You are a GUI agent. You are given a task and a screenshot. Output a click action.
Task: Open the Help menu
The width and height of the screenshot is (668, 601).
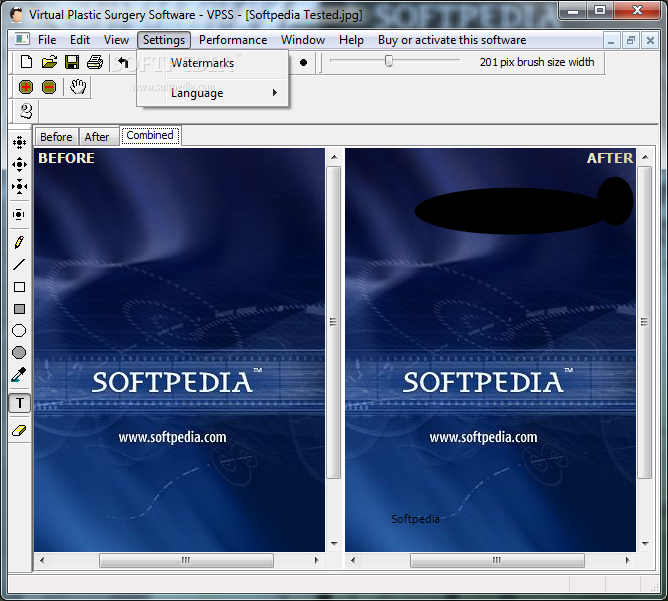click(351, 40)
